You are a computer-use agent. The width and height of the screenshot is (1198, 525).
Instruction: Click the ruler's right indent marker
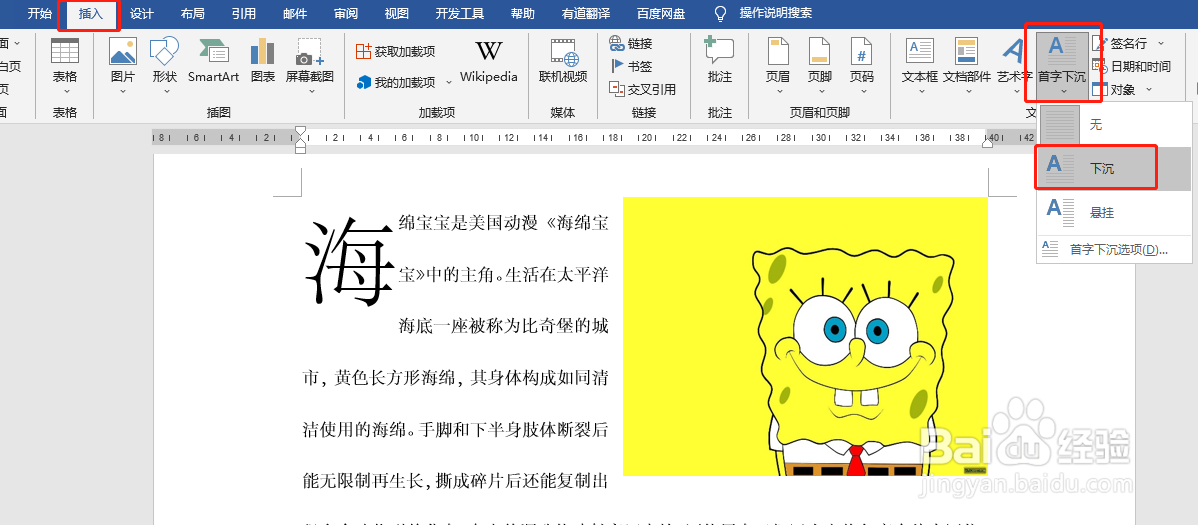click(988, 143)
